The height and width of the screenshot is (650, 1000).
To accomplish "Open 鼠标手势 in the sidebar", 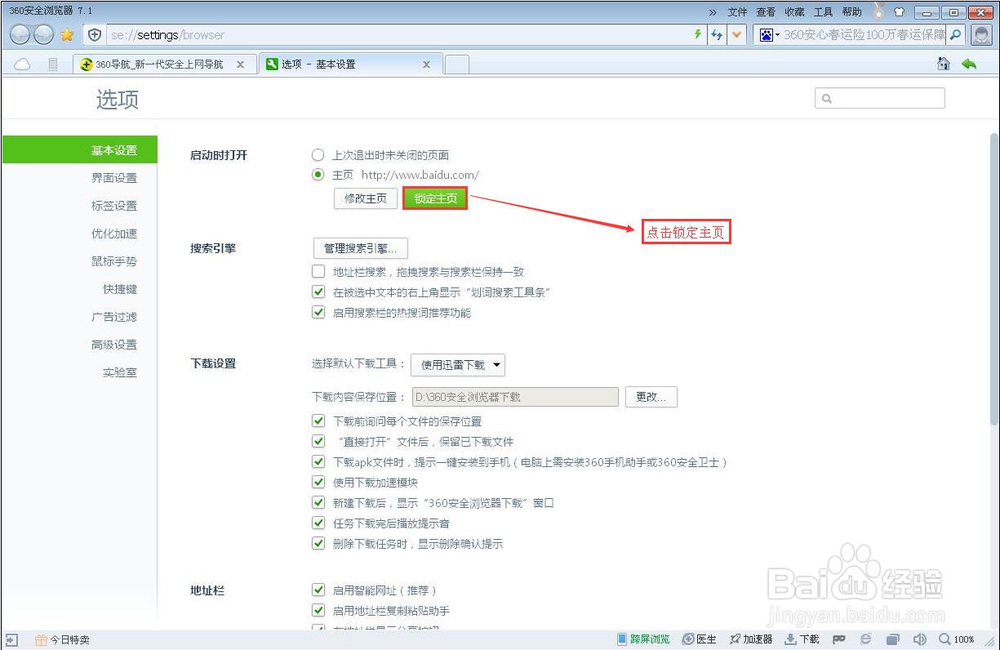I will coord(114,262).
